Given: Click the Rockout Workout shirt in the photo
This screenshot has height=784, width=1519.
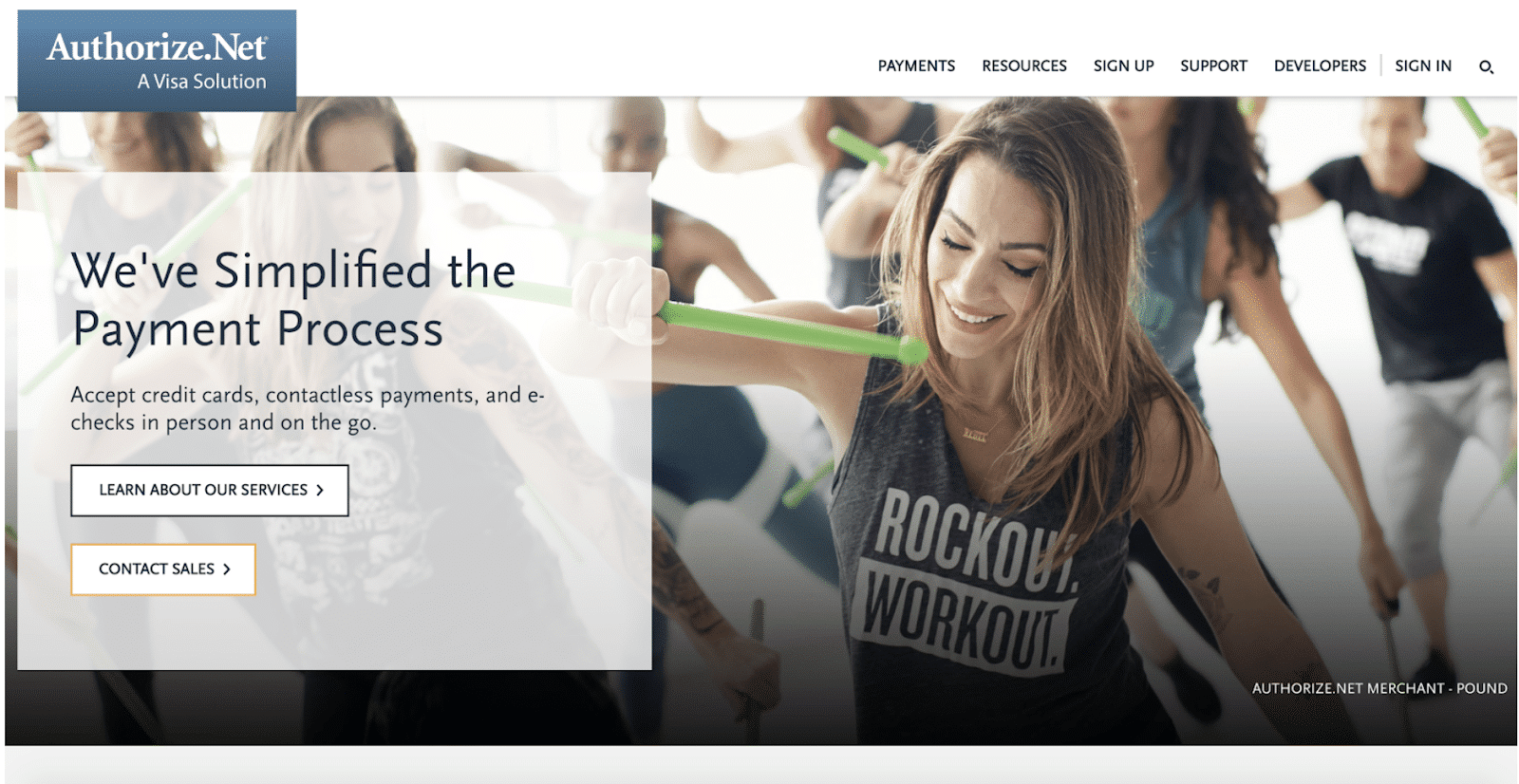Looking at the screenshot, I should click(x=964, y=579).
